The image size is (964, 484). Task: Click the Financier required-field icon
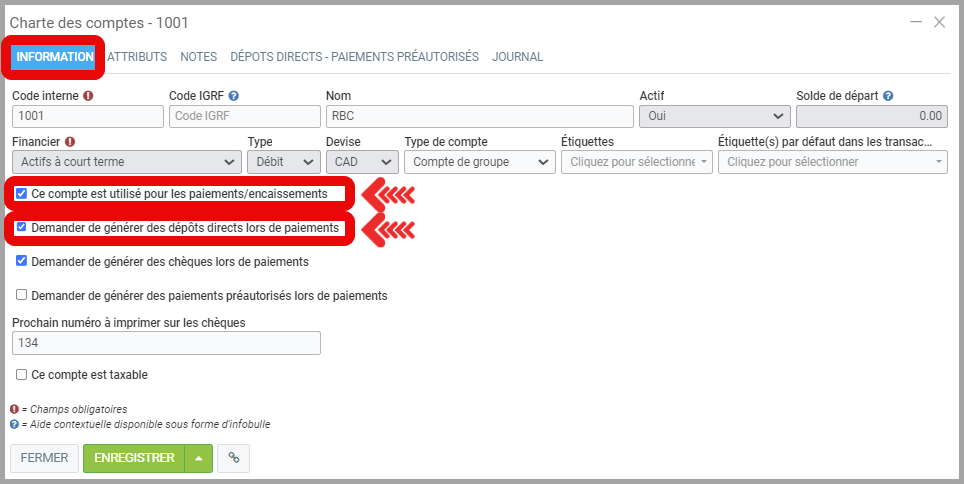70,142
